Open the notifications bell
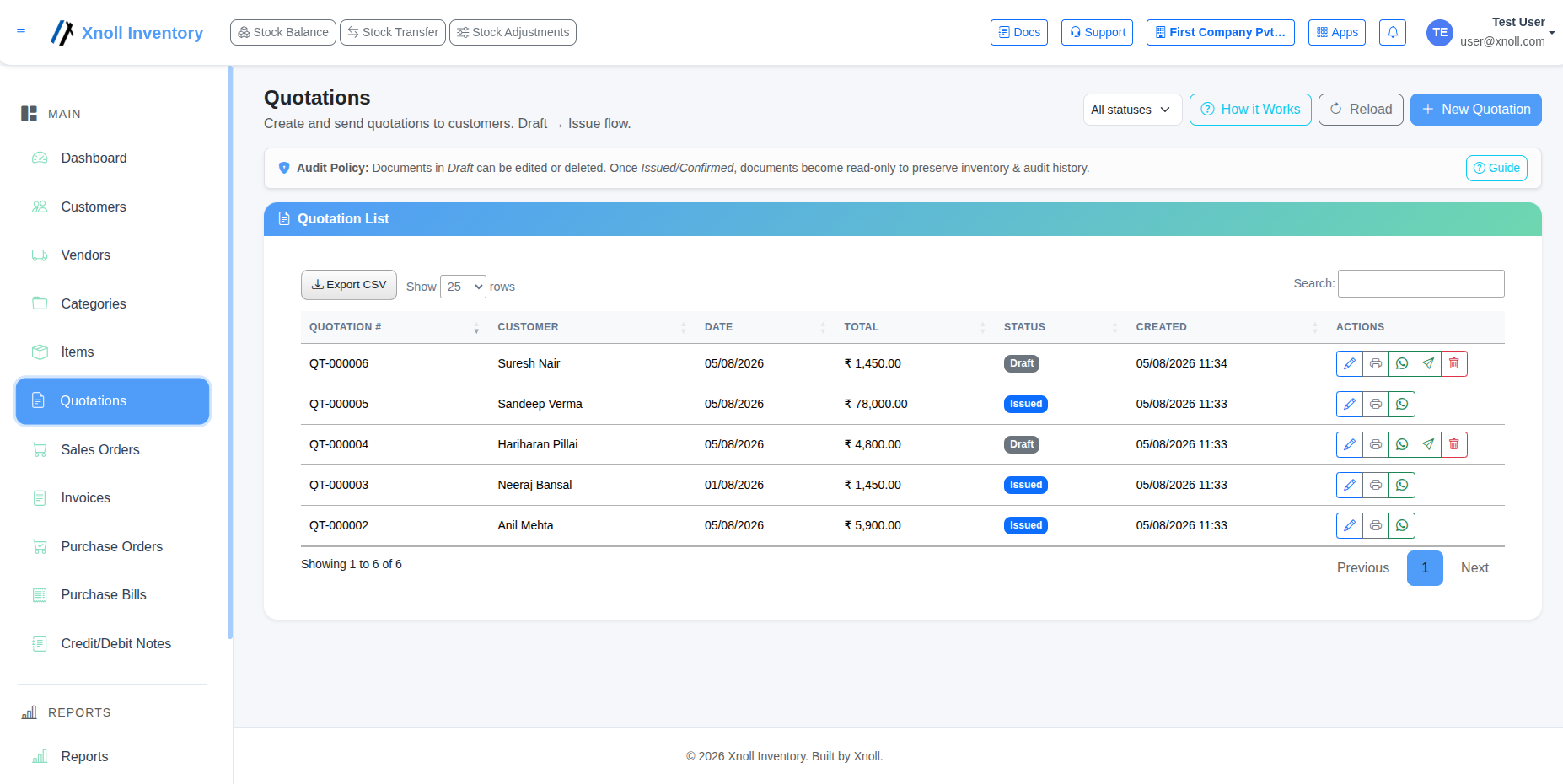This screenshot has width=1563, height=784. tap(1393, 32)
